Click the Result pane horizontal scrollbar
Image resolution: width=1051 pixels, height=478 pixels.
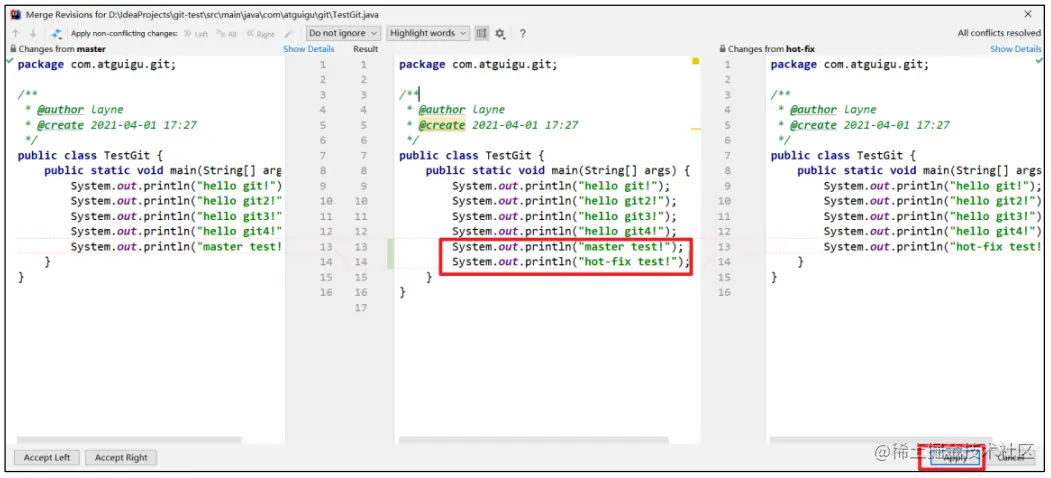[534, 440]
